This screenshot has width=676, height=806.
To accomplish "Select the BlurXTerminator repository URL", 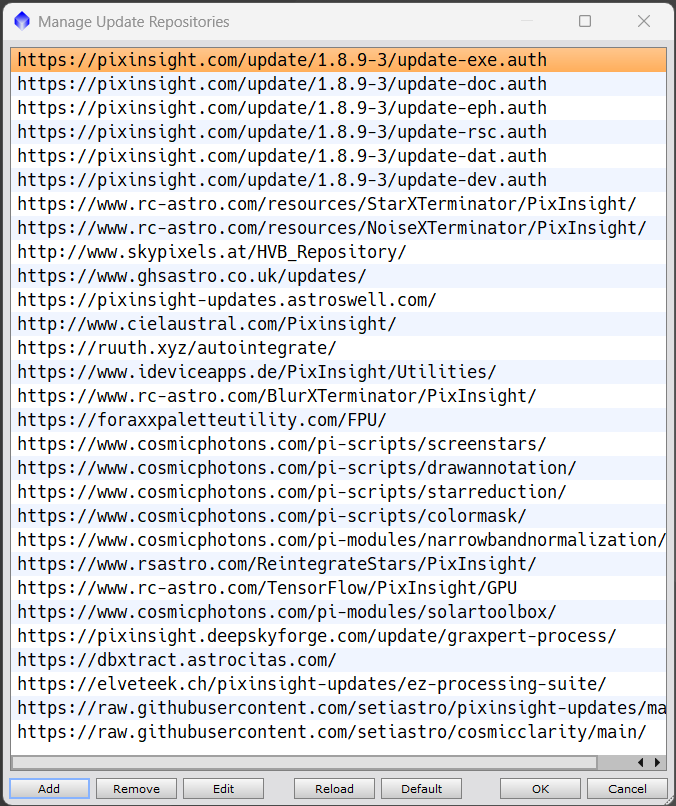I will 338,396.
